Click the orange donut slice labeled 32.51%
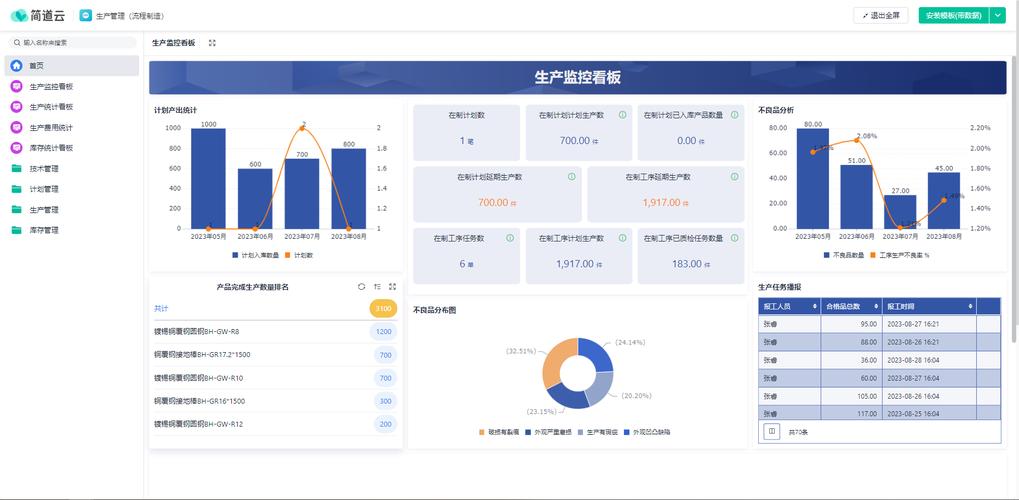 point(558,361)
